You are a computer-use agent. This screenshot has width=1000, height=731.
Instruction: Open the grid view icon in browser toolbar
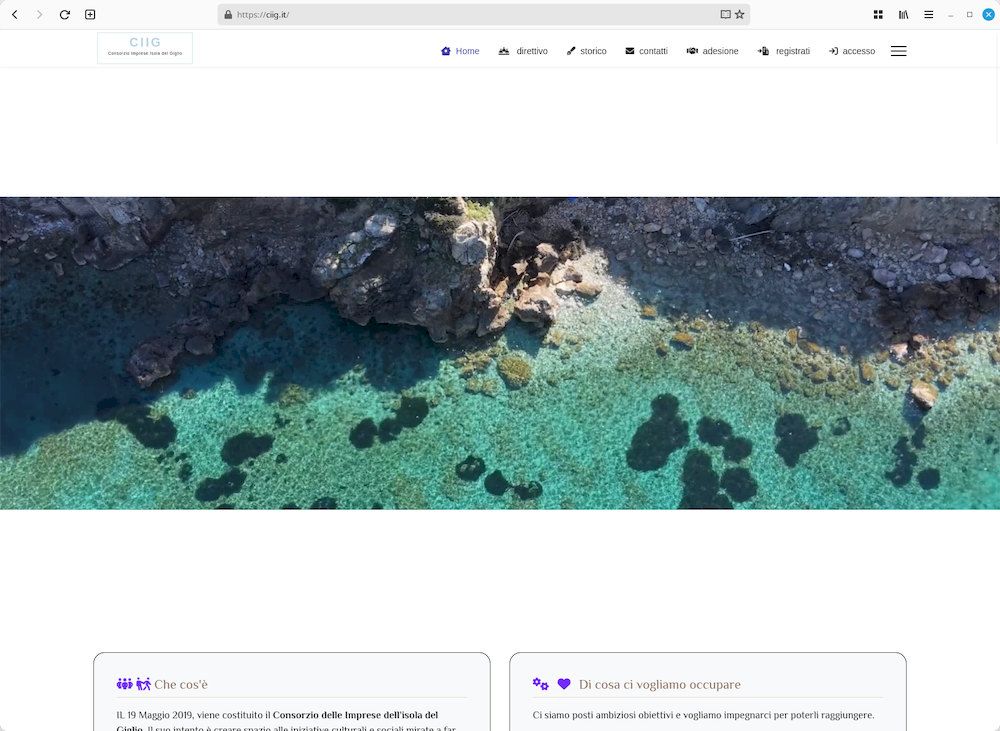[x=878, y=15]
